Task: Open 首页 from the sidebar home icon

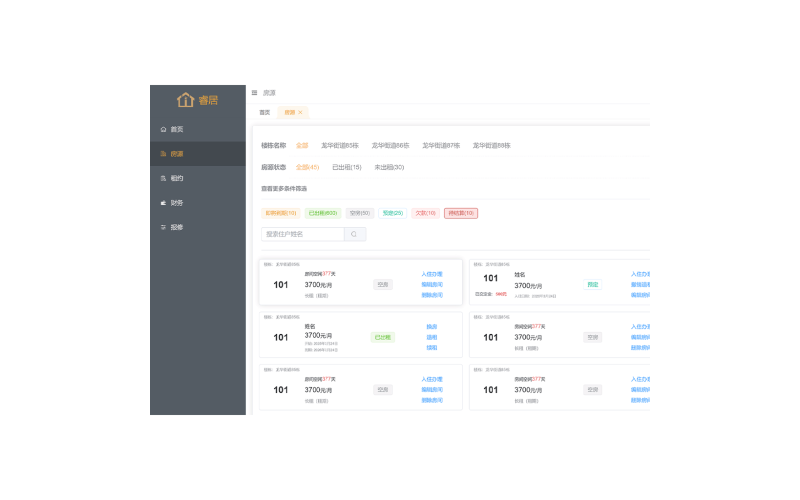Action: pyautogui.click(x=163, y=130)
